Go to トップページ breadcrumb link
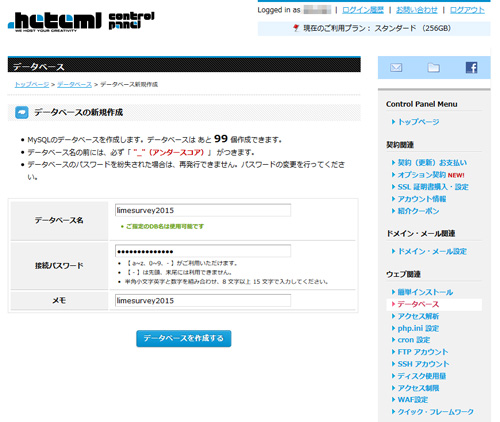 tap(32, 85)
